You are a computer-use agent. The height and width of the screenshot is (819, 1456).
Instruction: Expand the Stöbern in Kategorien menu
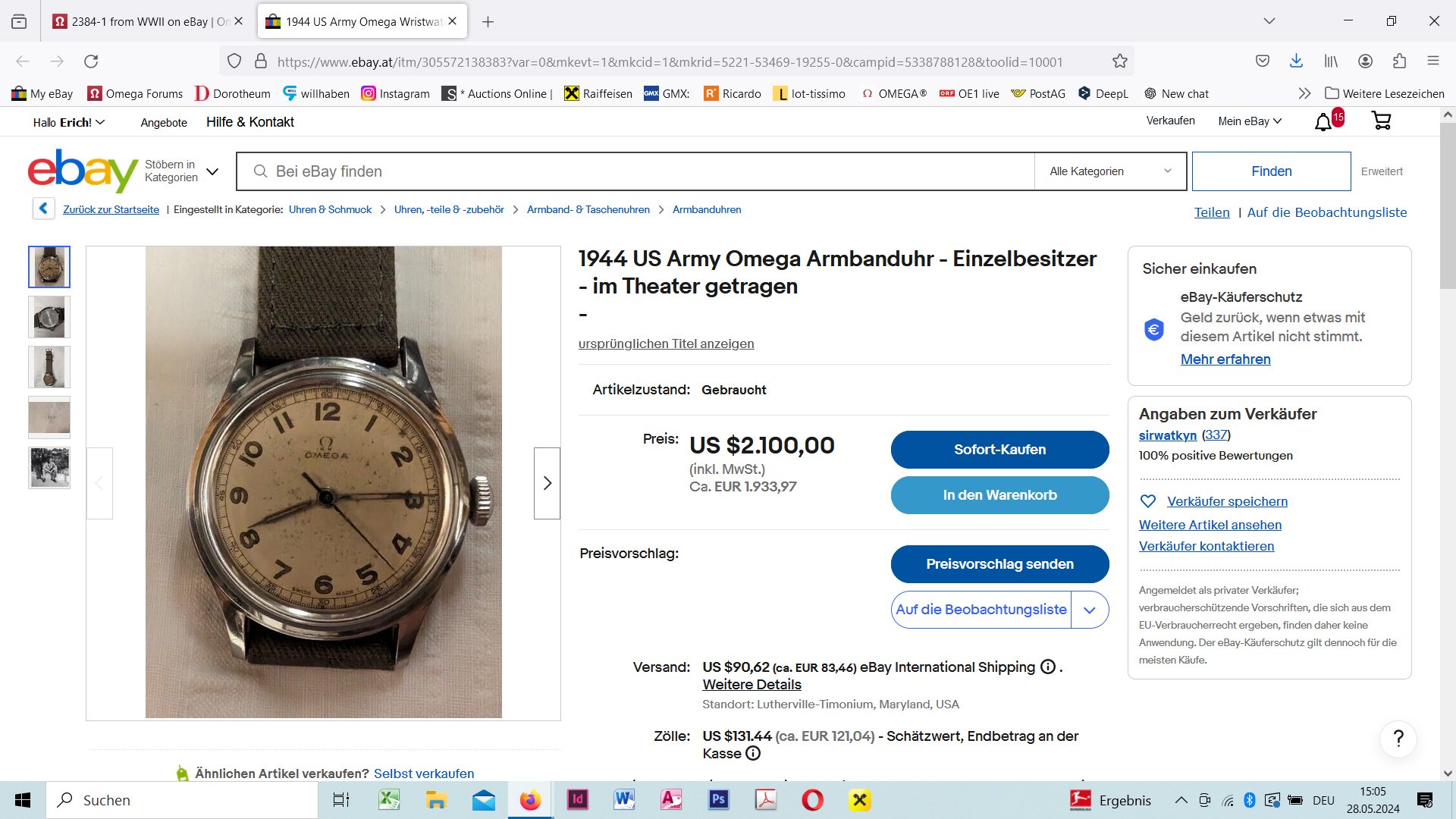click(x=182, y=171)
